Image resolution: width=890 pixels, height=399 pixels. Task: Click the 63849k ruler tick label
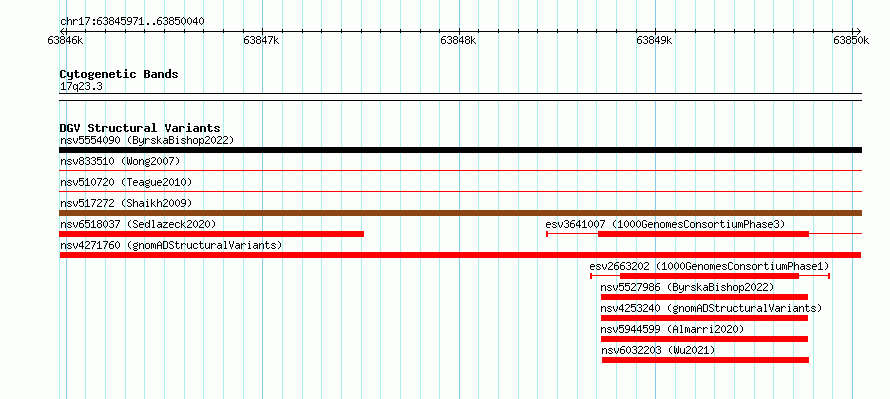click(654, 40)
